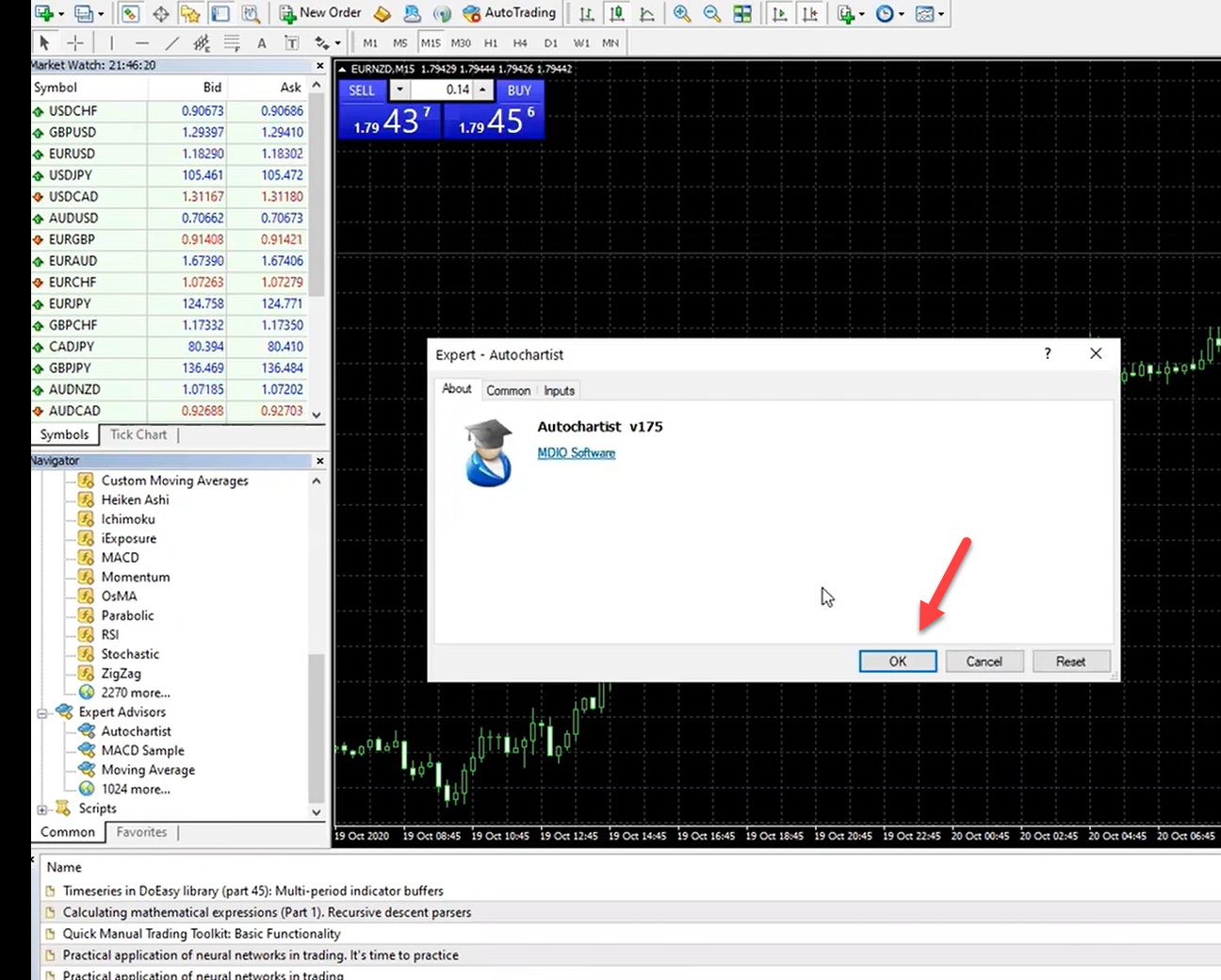
Task: Select the Trendline tool
Action: tap(171, 42)
